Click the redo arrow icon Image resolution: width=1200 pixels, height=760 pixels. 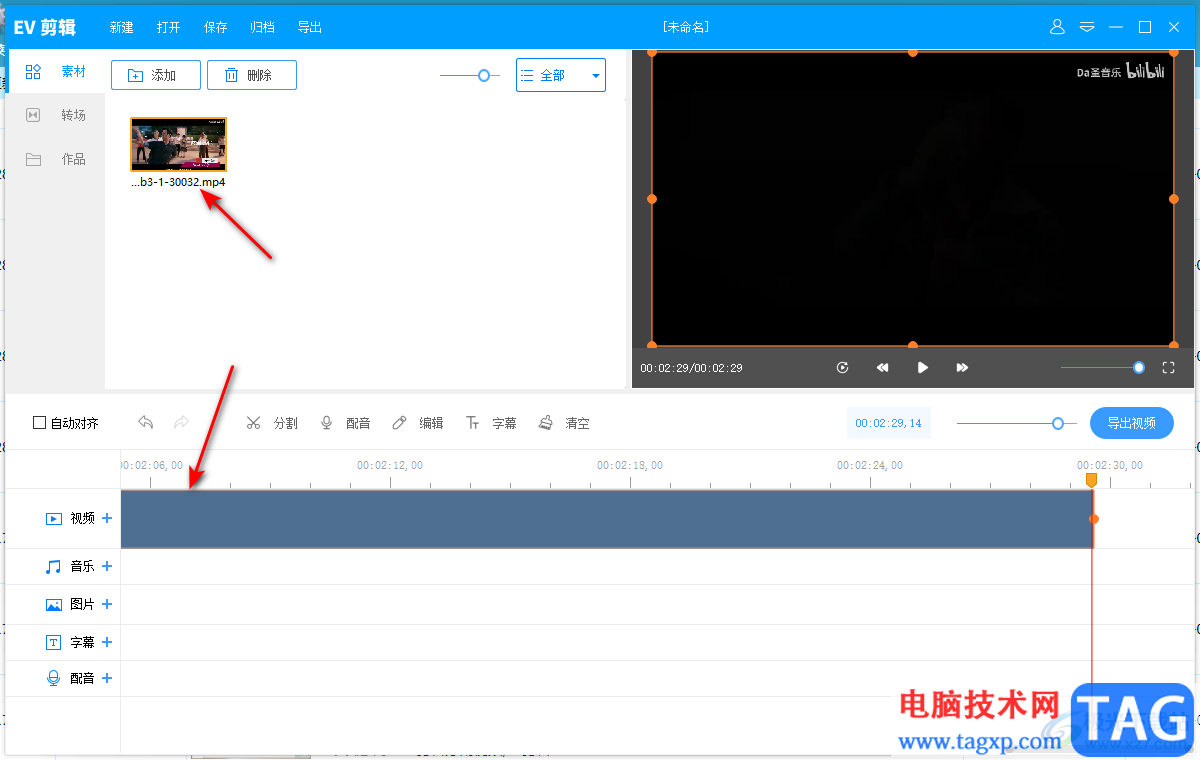(181, 423)
